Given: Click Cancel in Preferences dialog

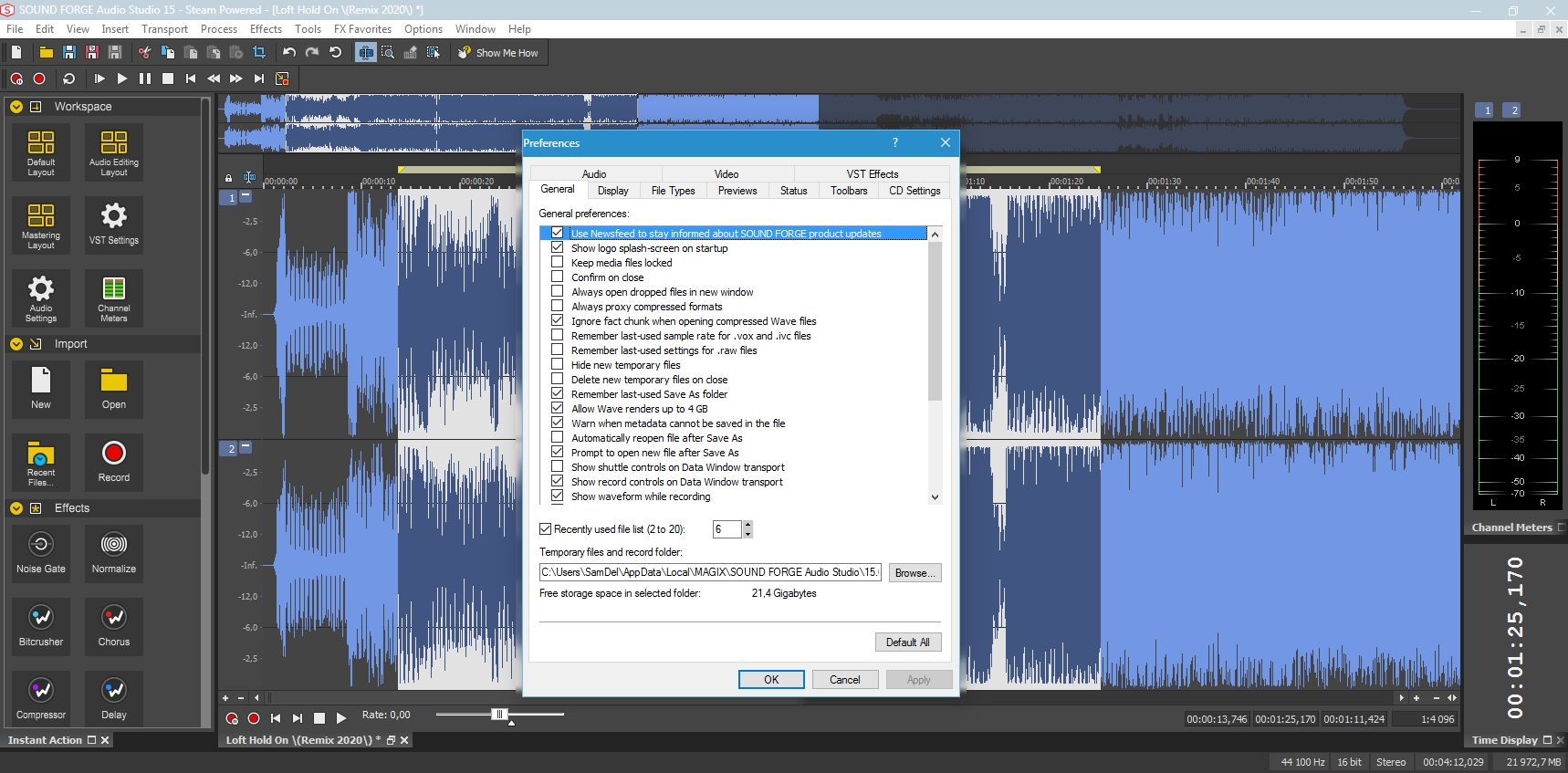Looking at the screenshot, I should click(x=845, y=680).
